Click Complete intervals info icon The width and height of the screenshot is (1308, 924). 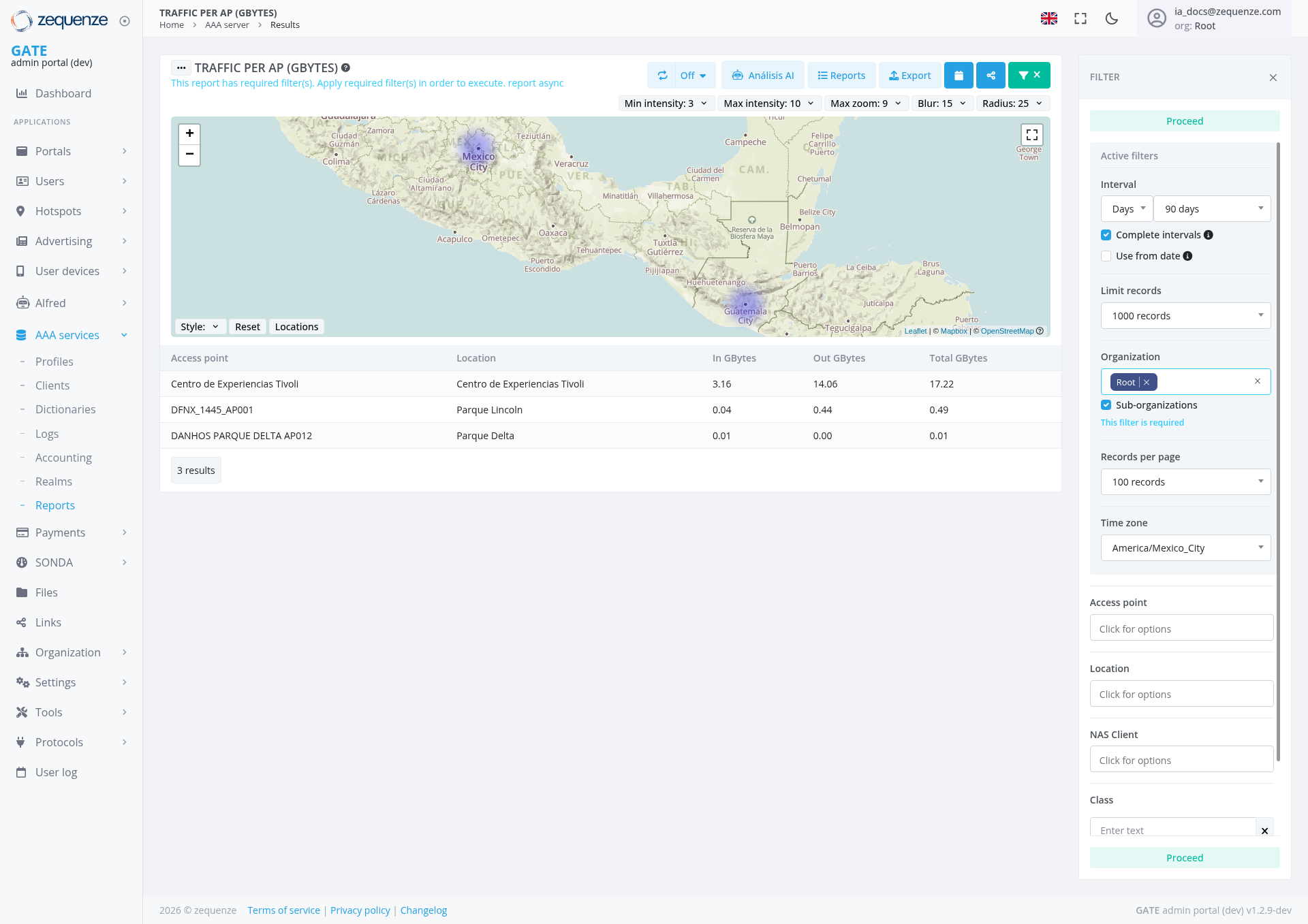click(1209, 235)
